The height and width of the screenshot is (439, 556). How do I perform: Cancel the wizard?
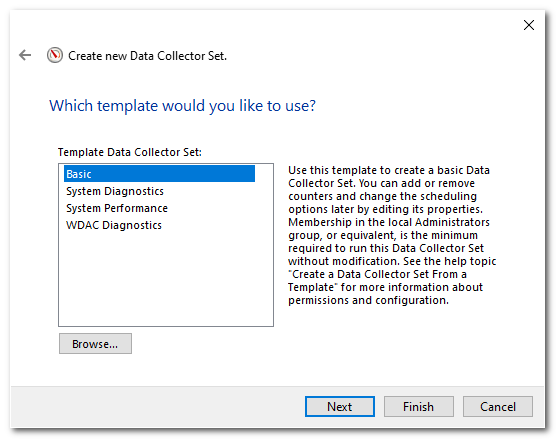pos(497,406)
